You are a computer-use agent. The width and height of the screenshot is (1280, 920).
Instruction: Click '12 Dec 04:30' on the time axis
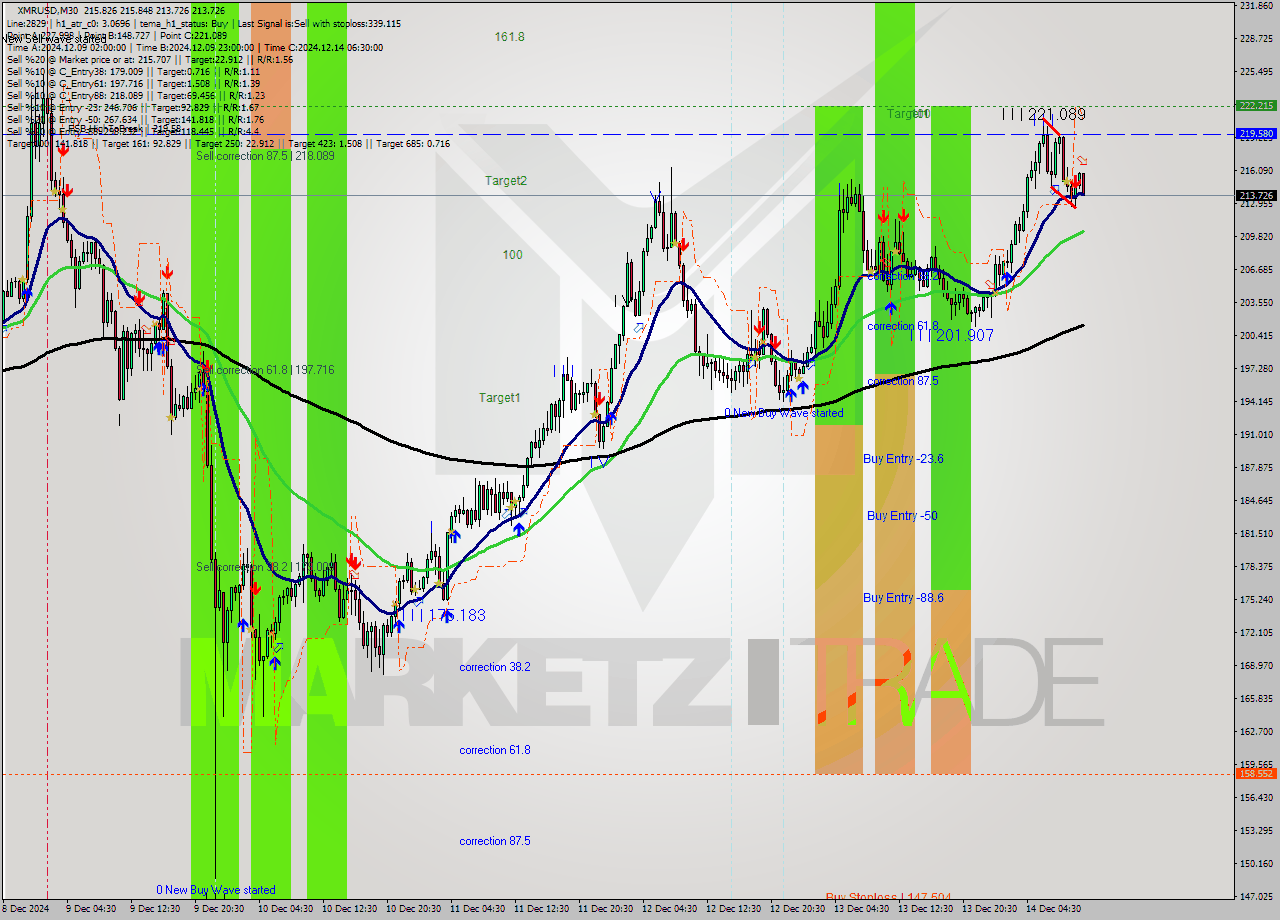(x=669, y=909)
